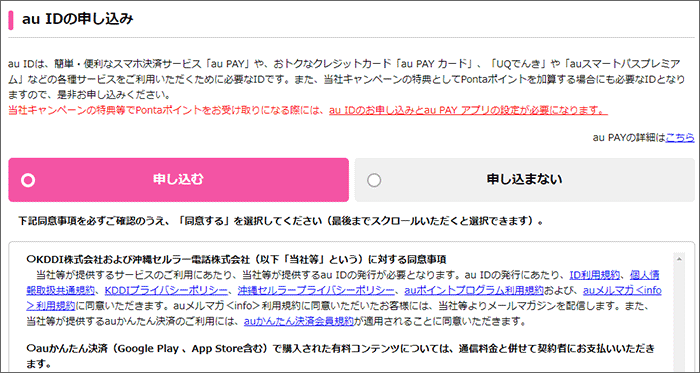Click the 〇auかんたん決済 (Google Play) heading text
The image size is (700, 373).
(x=341, y=356)
